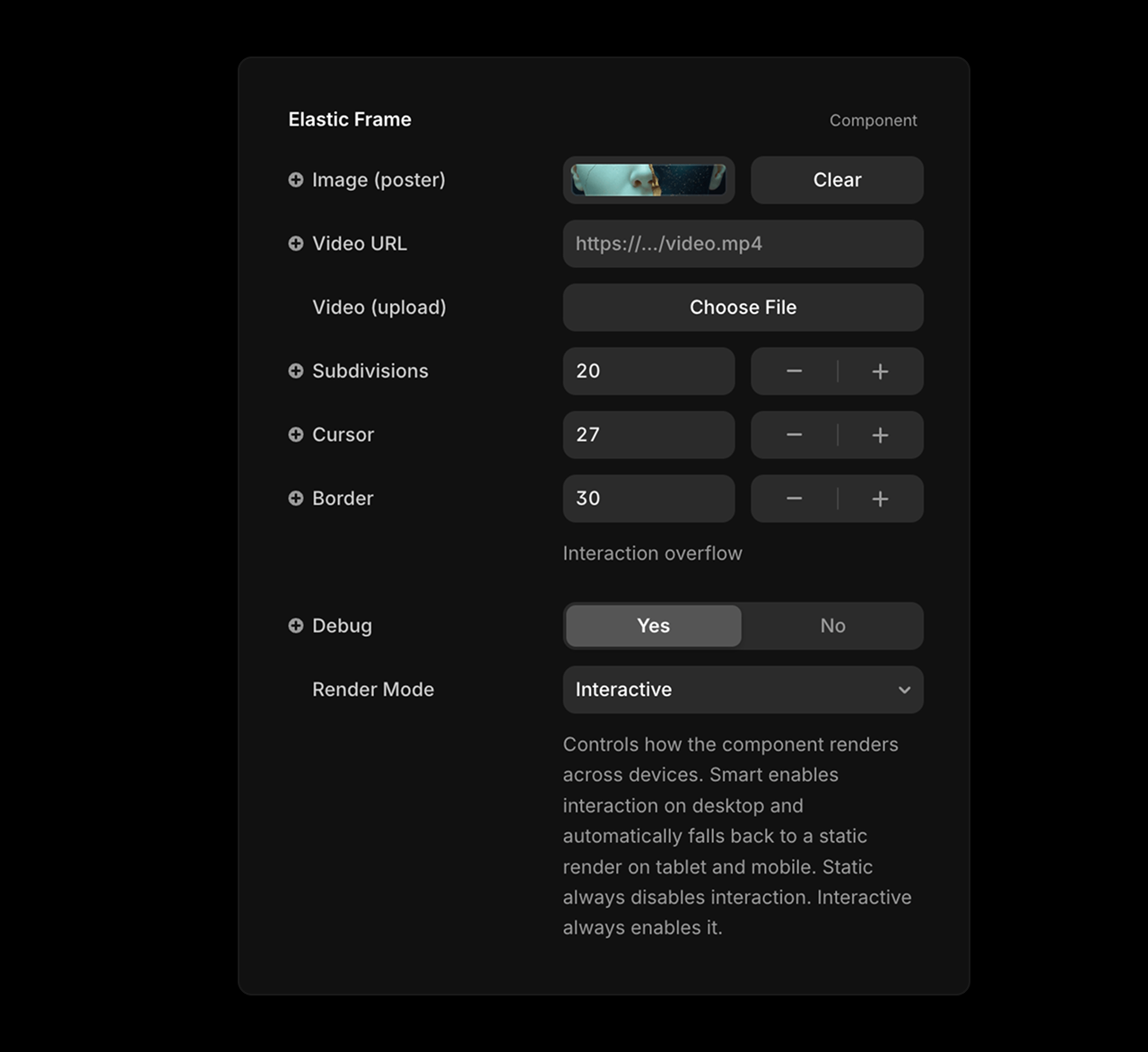Click the plus icon beside Image (poster)
The height and width of the screenshot is (1052, 1148).
point(296,180)
